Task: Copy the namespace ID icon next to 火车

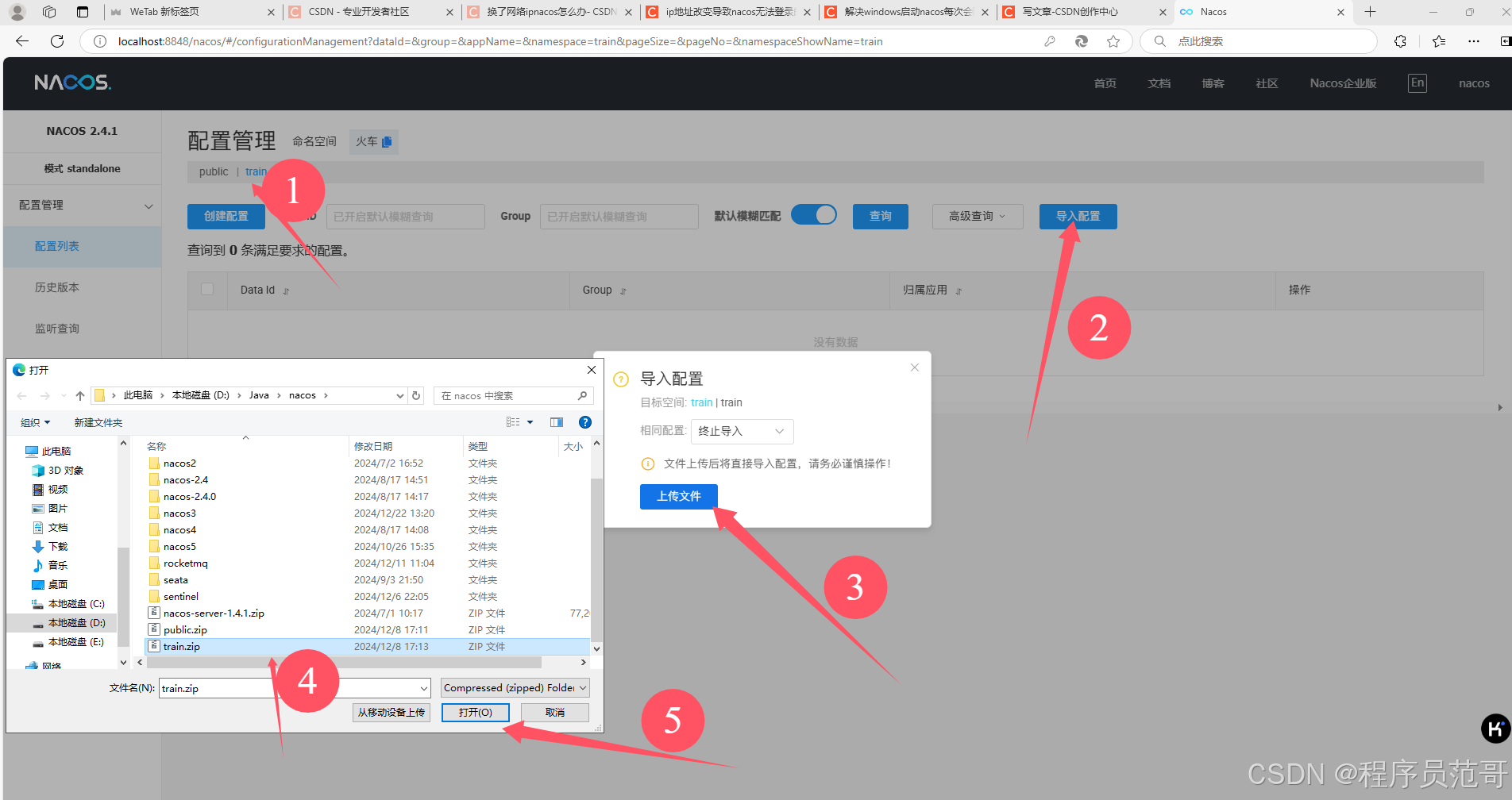Action: [x=387, y=142]
